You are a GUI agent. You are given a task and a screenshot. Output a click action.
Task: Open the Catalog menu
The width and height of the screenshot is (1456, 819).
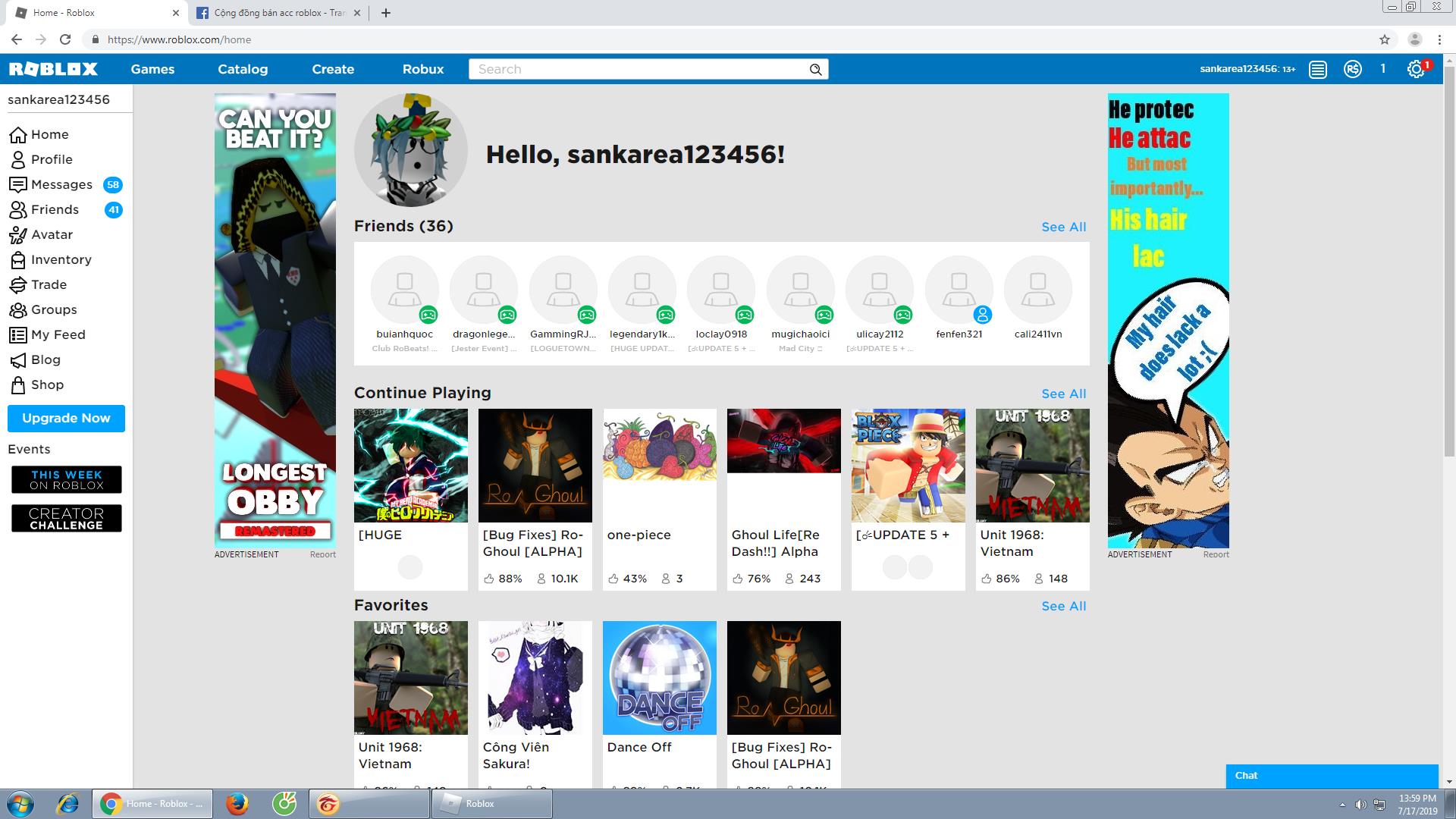[243, 69]
